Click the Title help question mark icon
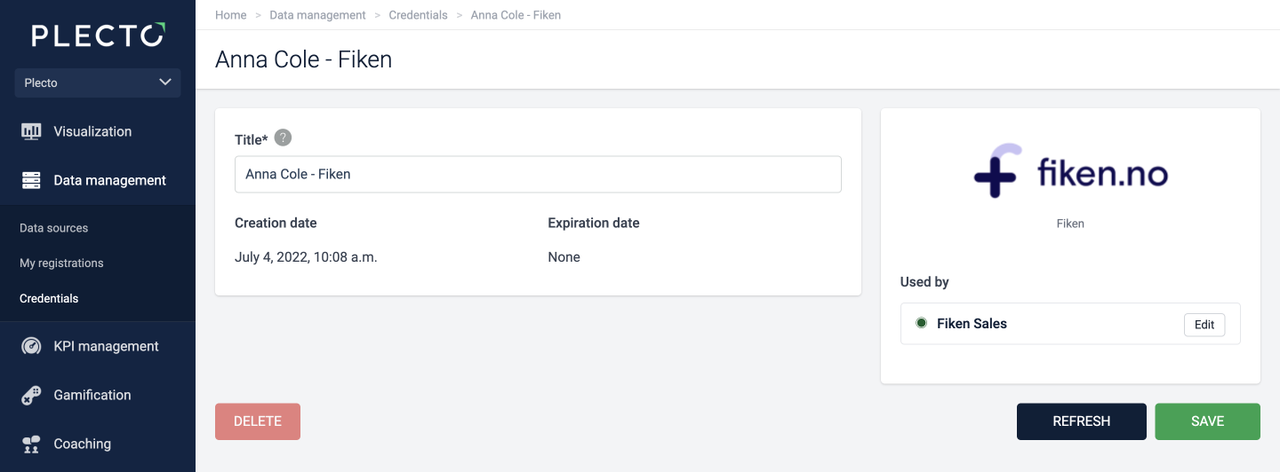This screenshot has height=472, width=1280. [283, 138]
